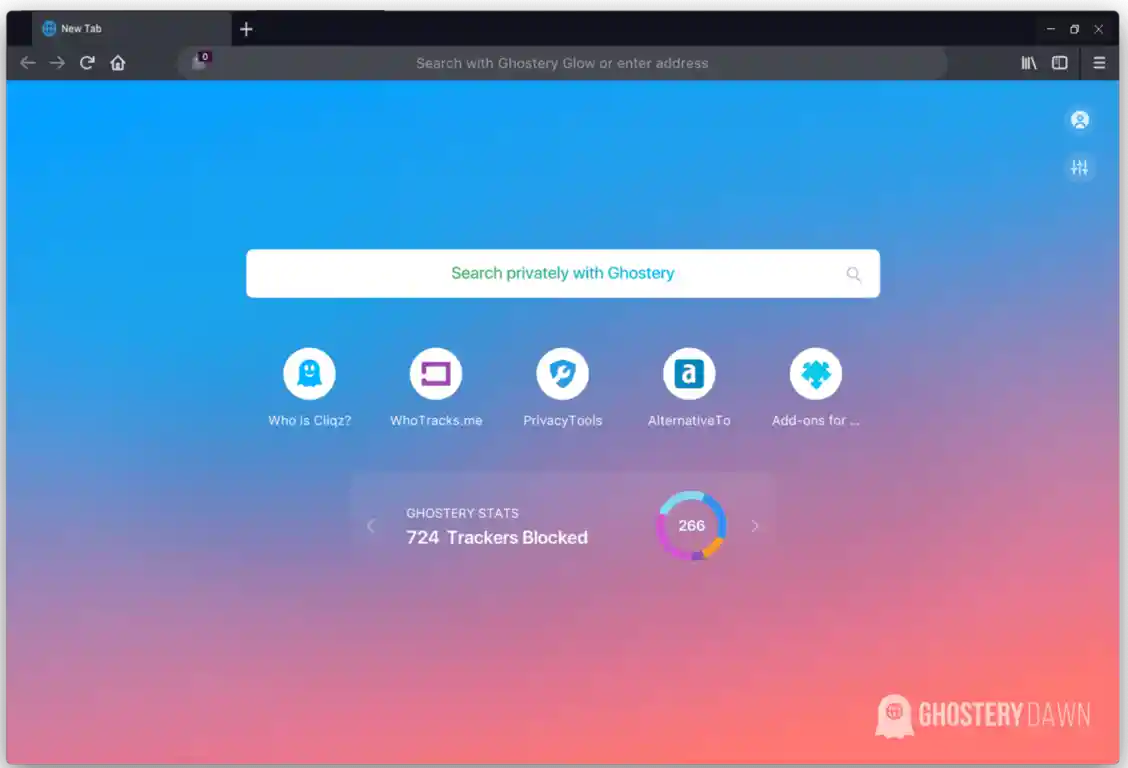The height and width of the screenshot is (768, 1128).
Task: Open the home page
Action: pyautogui.click(x=118, y=63)
